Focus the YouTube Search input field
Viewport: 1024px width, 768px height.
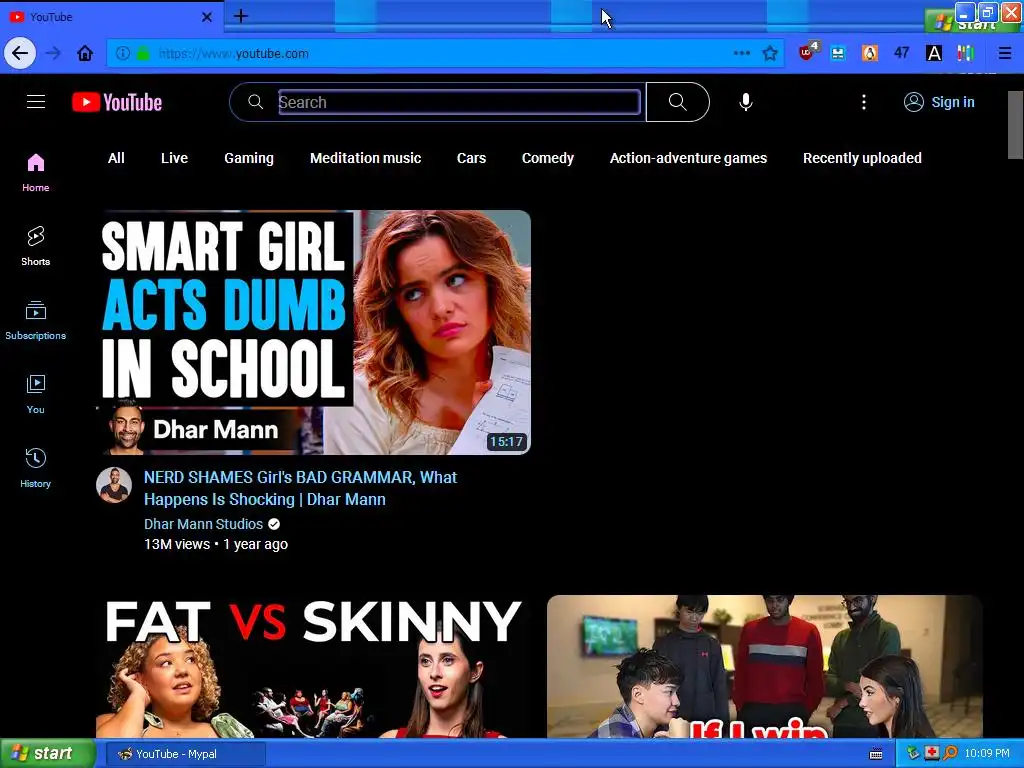click(x=459, y=102)
